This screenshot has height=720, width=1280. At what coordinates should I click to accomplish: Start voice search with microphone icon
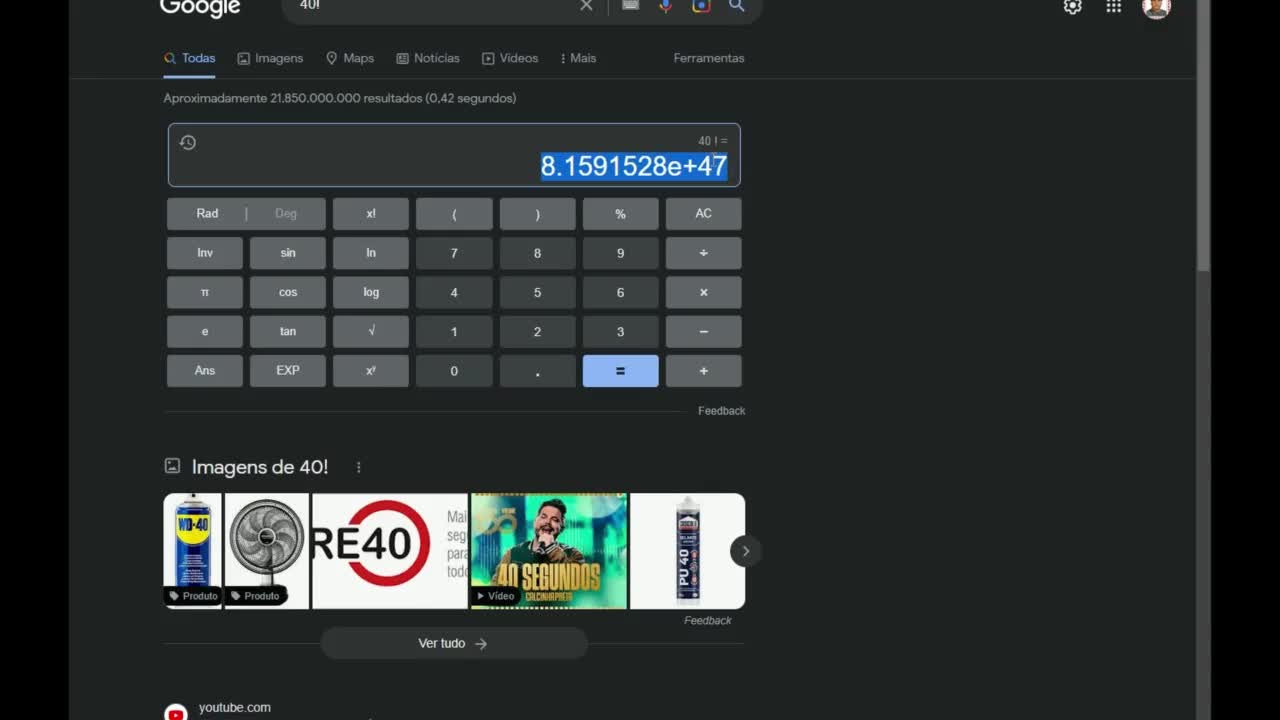pos(665,6)
